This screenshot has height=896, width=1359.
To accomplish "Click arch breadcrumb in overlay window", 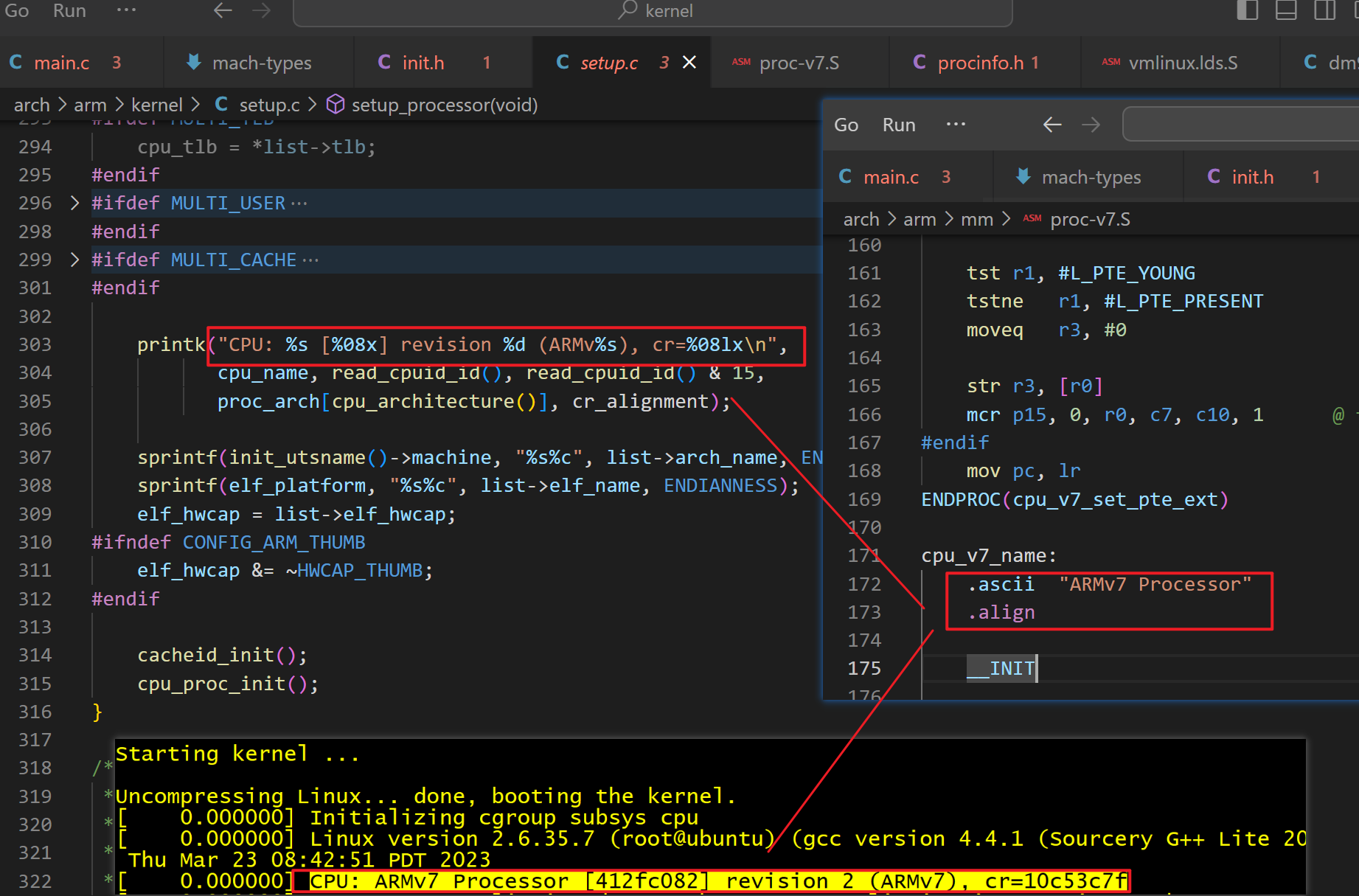I will click(x=861, y=219).
